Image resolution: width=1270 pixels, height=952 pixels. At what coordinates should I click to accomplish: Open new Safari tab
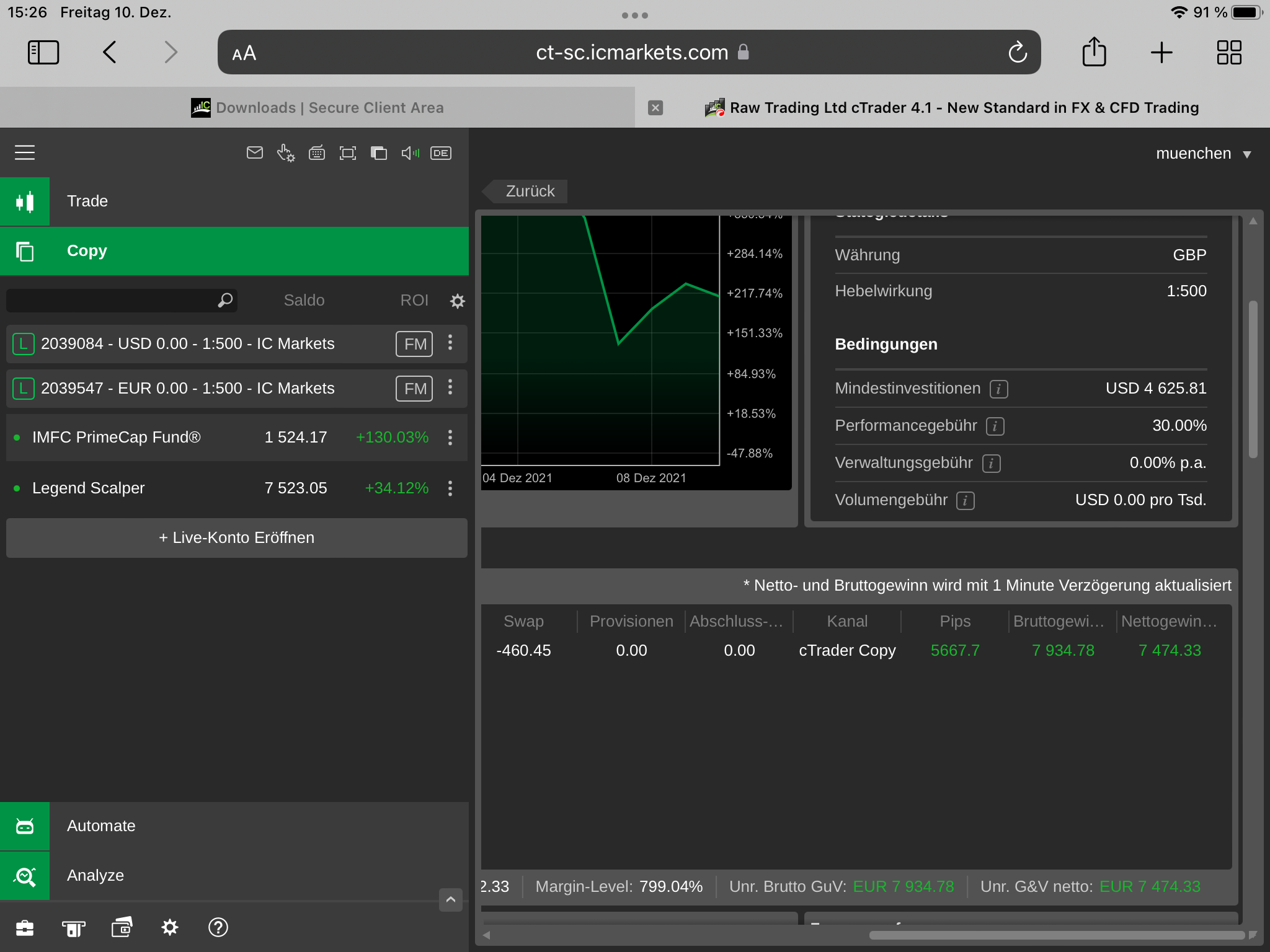coord(1161,53)
